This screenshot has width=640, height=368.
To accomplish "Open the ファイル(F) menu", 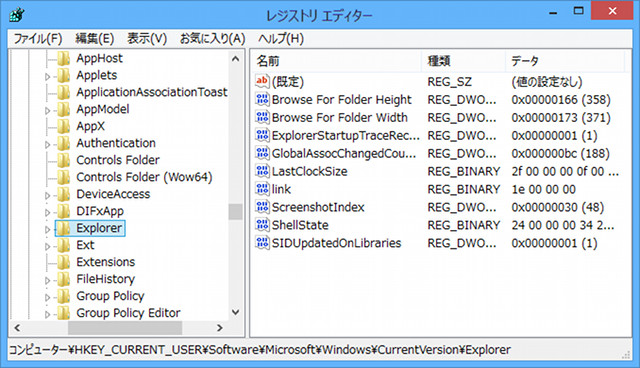I will (x=38, y=39).
